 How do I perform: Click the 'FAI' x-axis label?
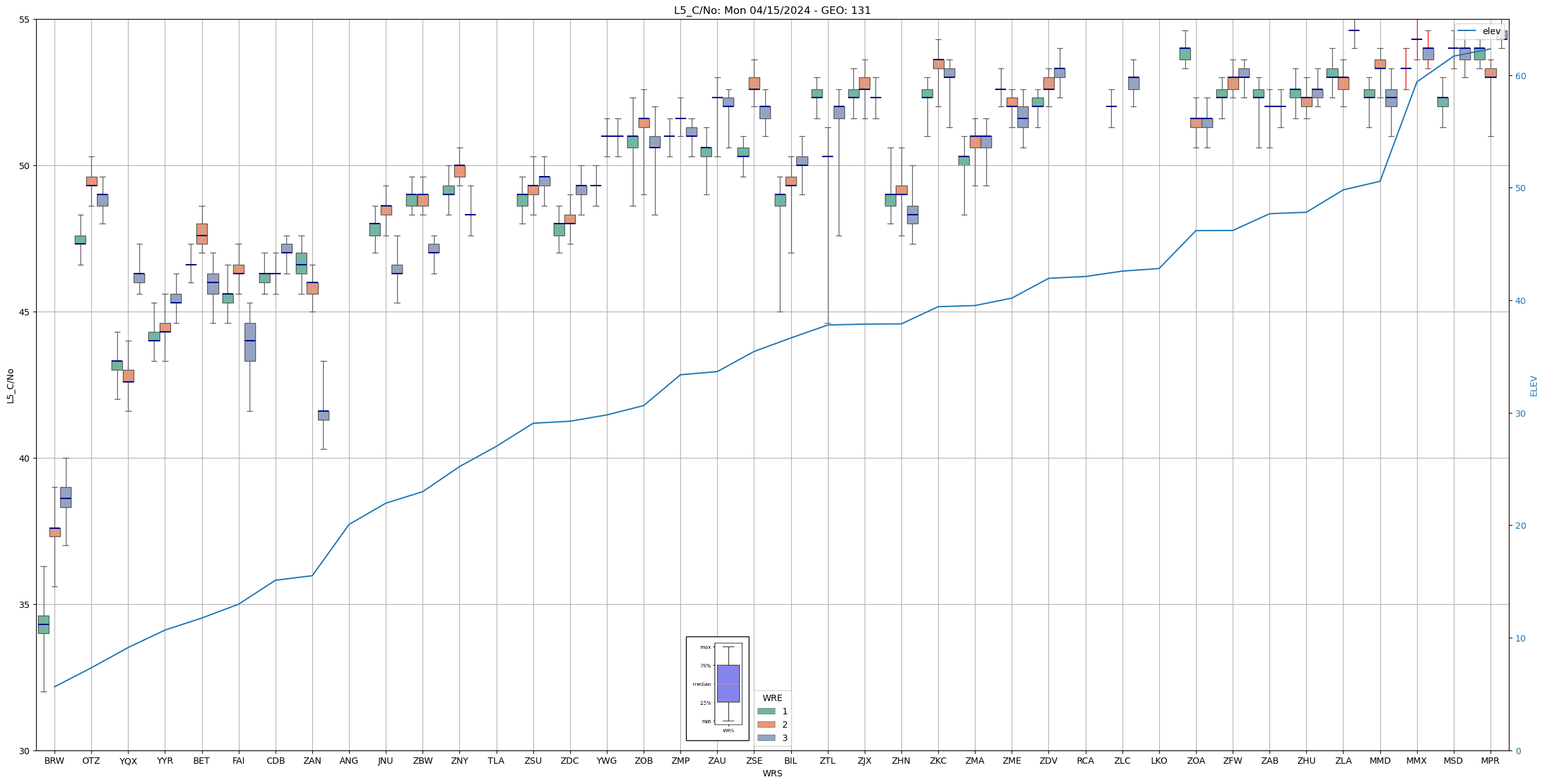238,761
